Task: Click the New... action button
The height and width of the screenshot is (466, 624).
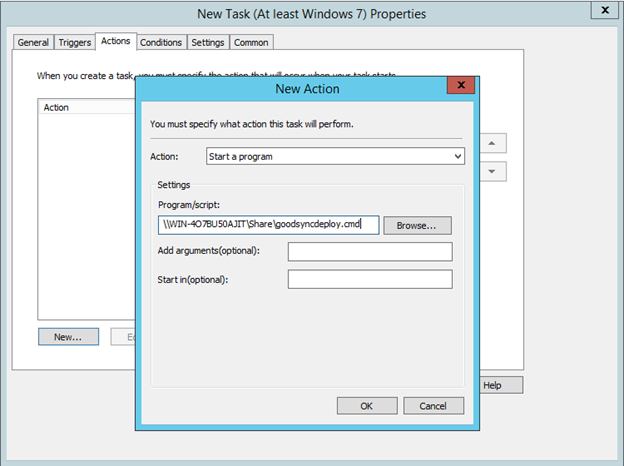Action: [x=68, y=337]
